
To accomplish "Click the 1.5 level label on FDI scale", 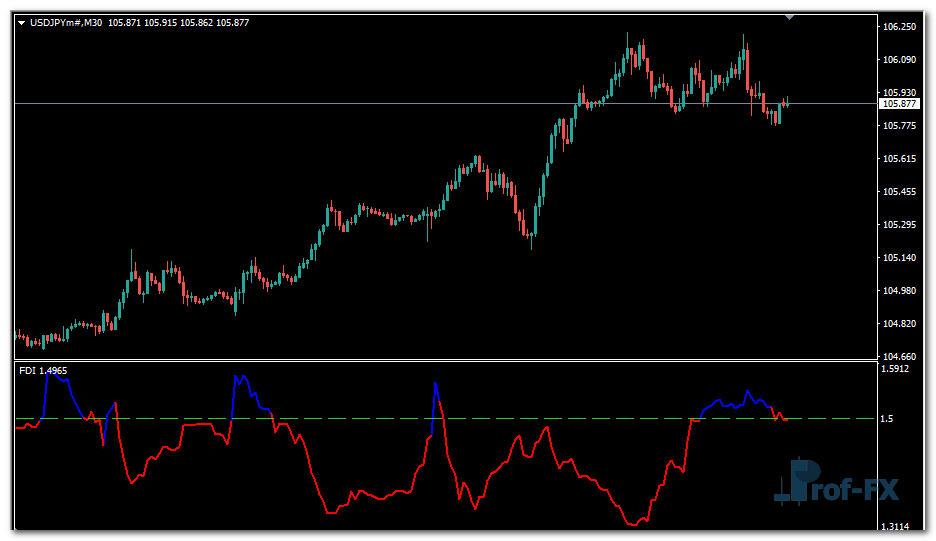I will pos(887,419).
